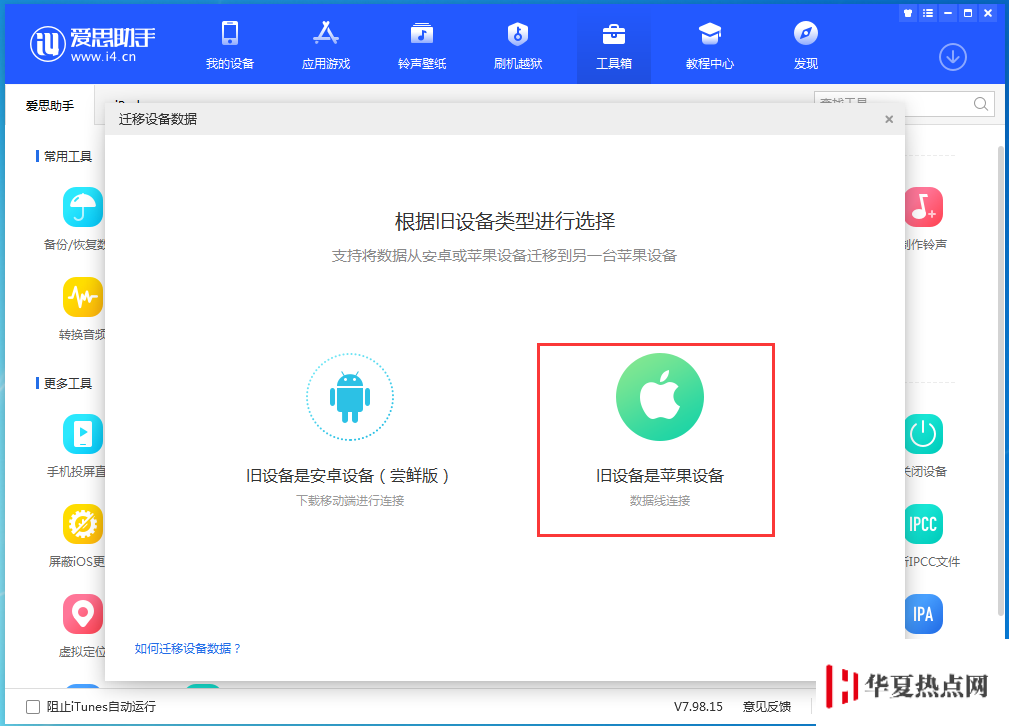This screenshot has height=726, width=1009.
Task: Open the 关闭设备 power tool
Action: [x=923, y=434]
